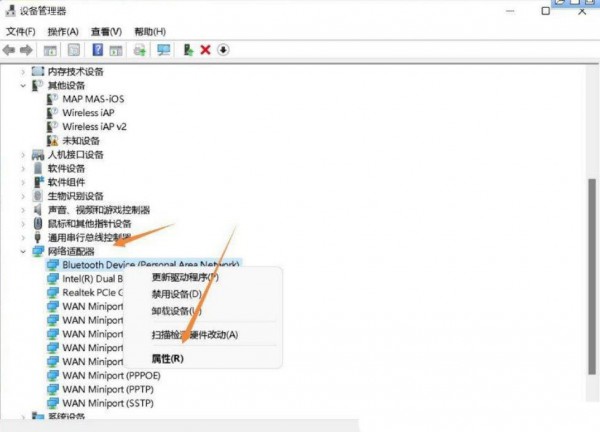Click the Wireless iAP v2 device icon
The width and height of the screenshot is (600, 432).
point(52,127)
